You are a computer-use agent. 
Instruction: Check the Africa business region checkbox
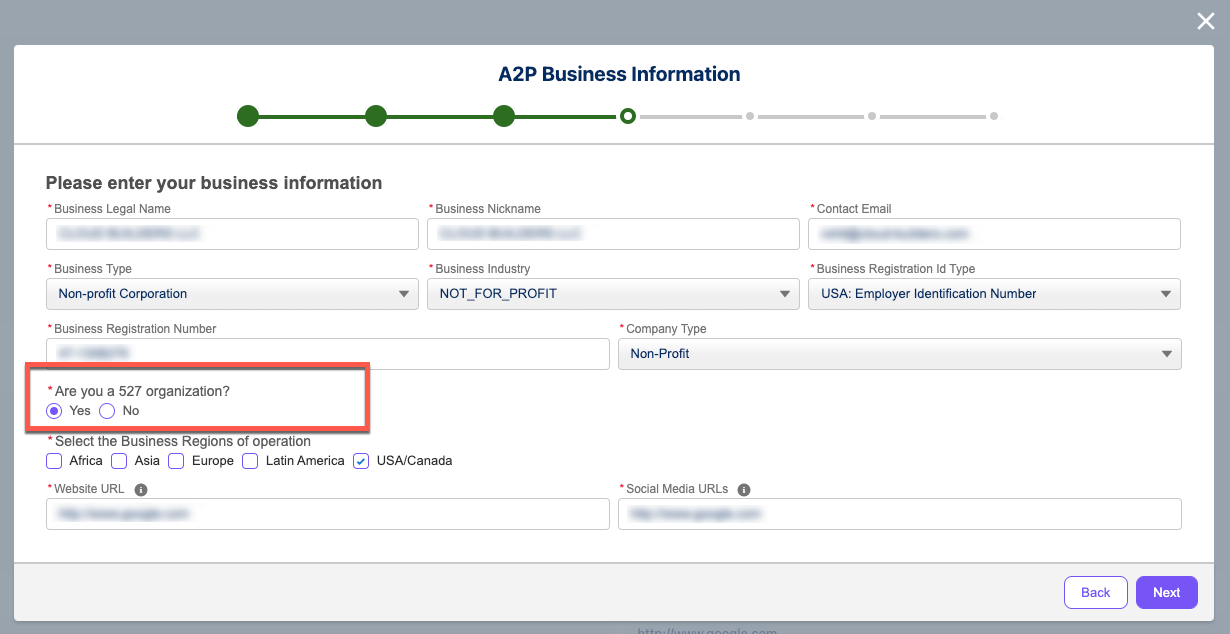pos(54,460)
